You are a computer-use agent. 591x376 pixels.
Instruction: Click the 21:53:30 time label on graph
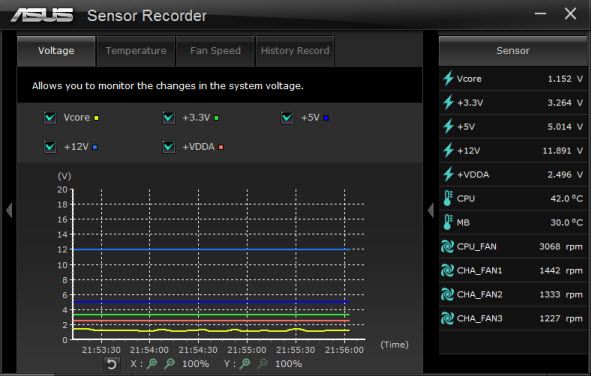[x=101, y=350]
